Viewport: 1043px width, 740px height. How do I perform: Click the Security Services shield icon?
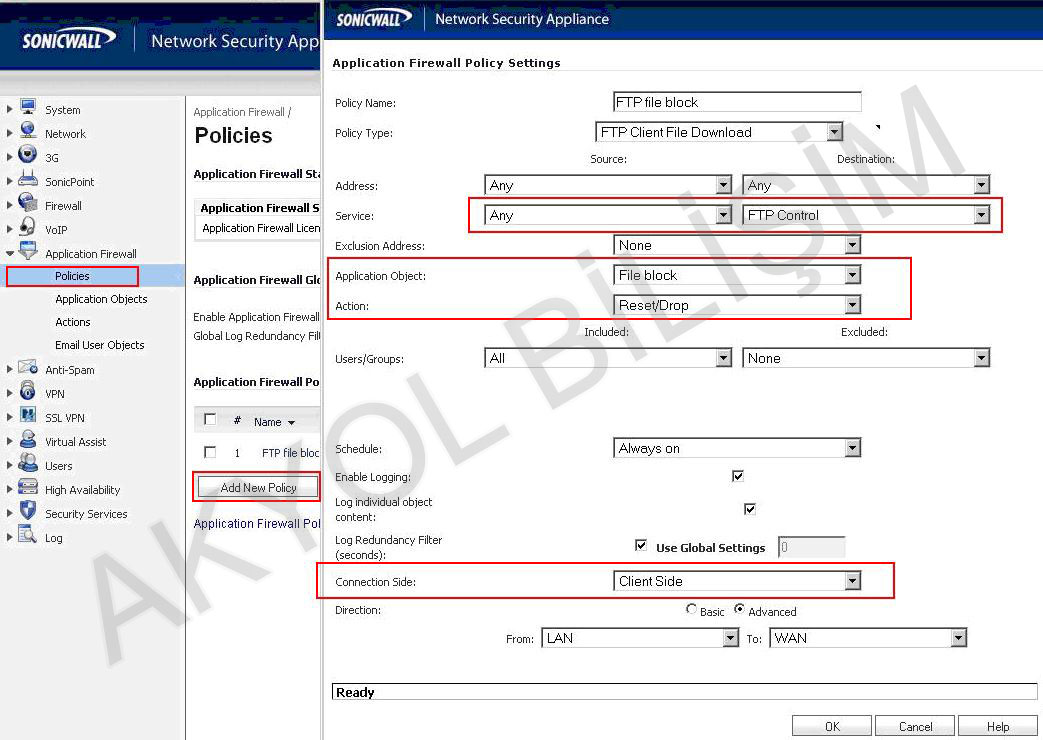click(x=28, y=513)
